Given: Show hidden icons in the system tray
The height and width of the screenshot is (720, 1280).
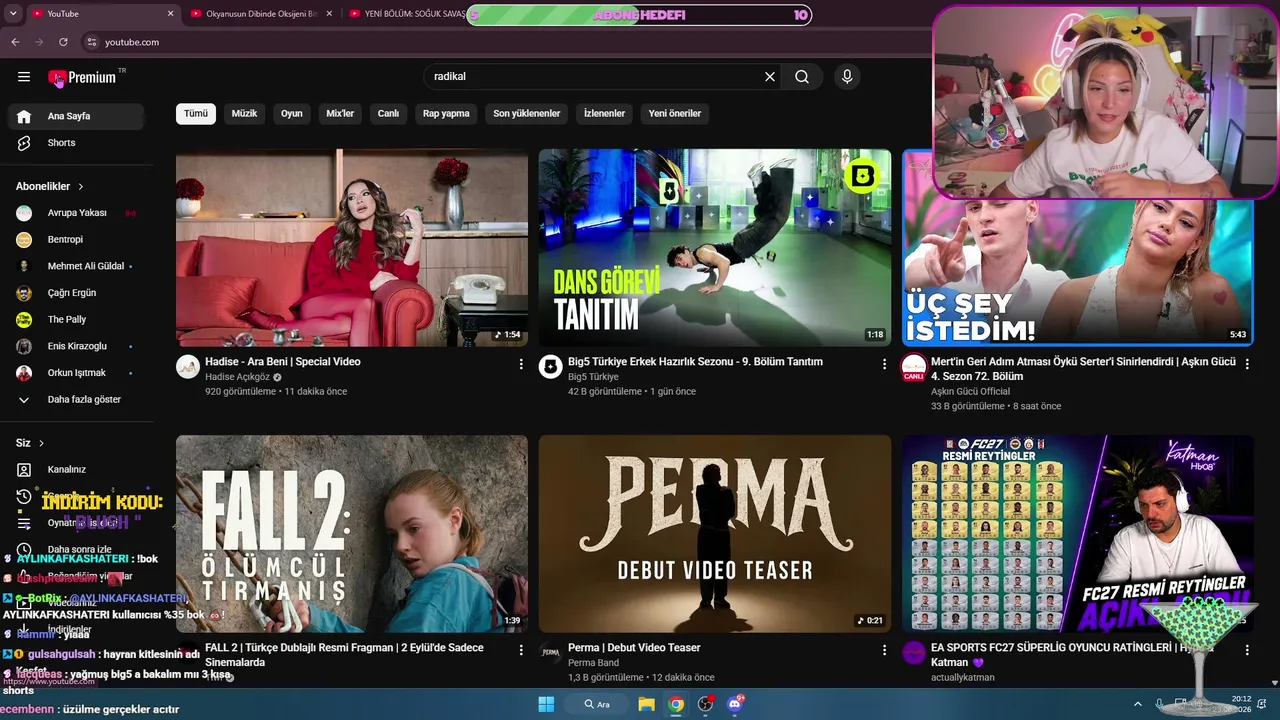Looking at the screenshot, I should [1138, 704].
